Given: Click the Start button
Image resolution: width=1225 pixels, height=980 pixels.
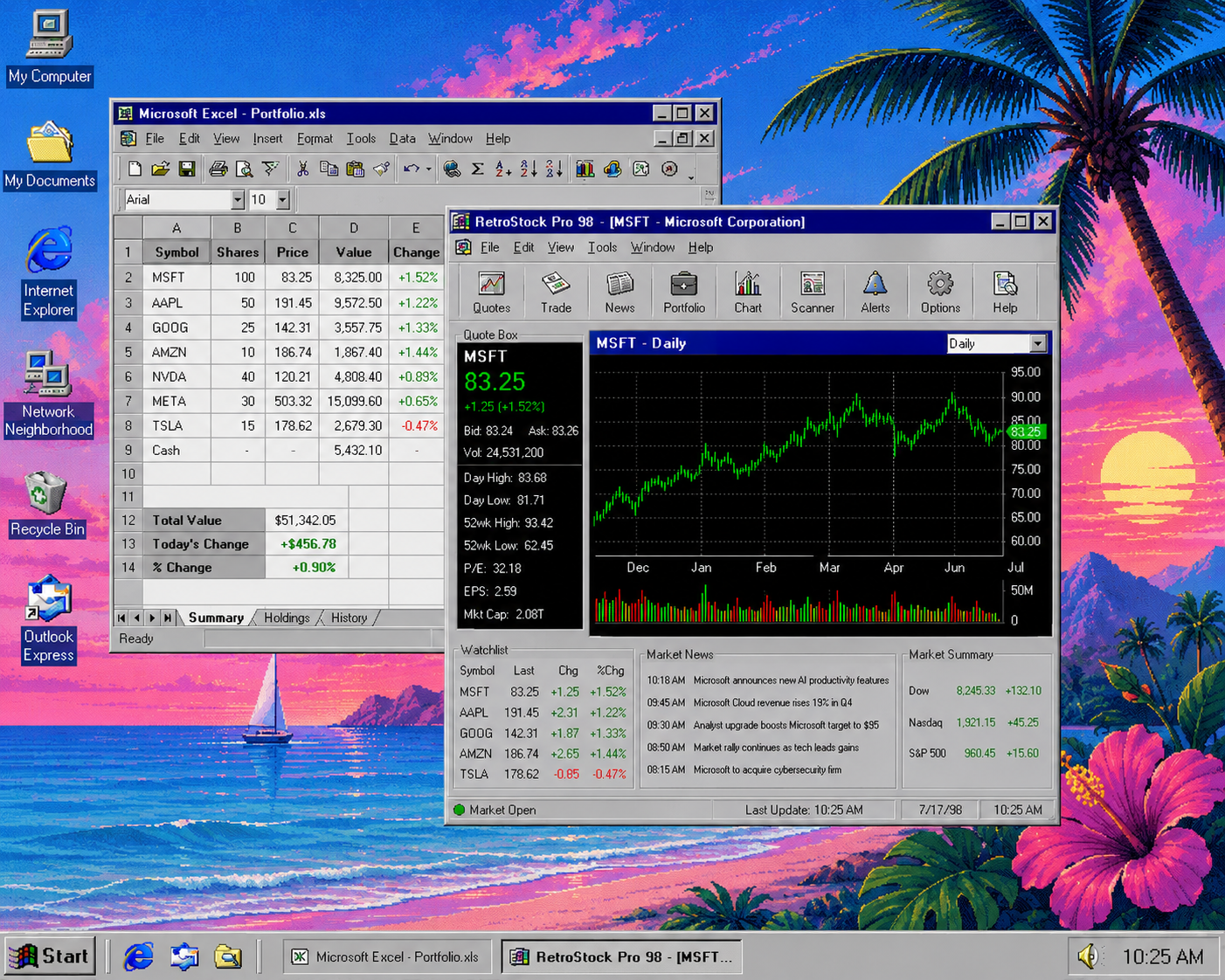Looking at the screenshot, I should coord(52,956).
